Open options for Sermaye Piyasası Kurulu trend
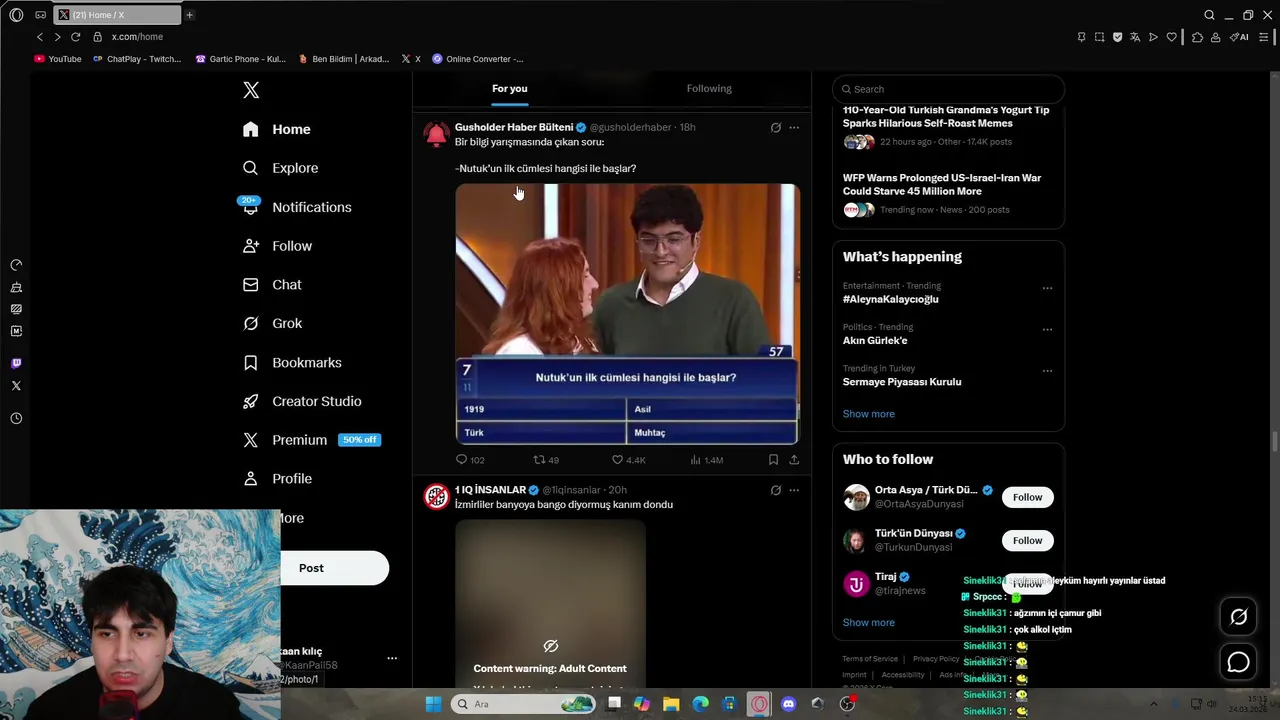This screenshot has width=1280, height=720. 1047,371
